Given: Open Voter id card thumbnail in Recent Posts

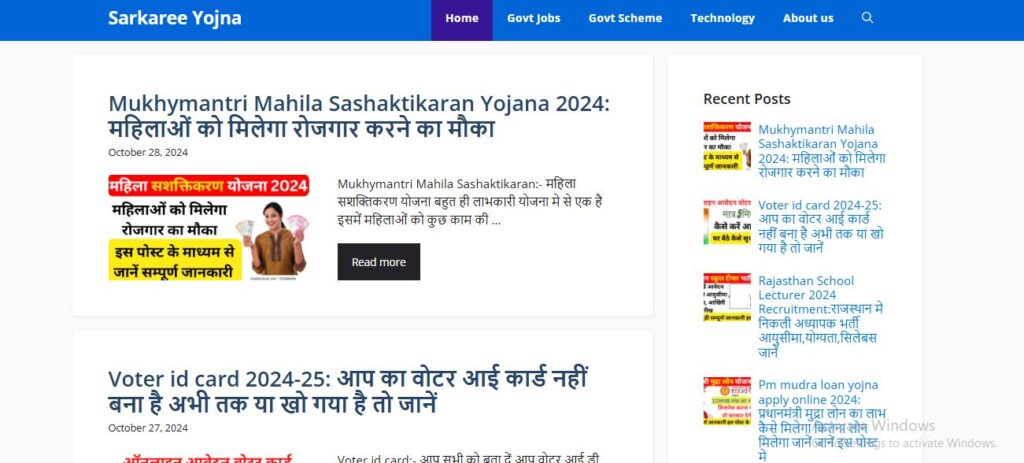Looking at the screenshot, I should [727, 222].
